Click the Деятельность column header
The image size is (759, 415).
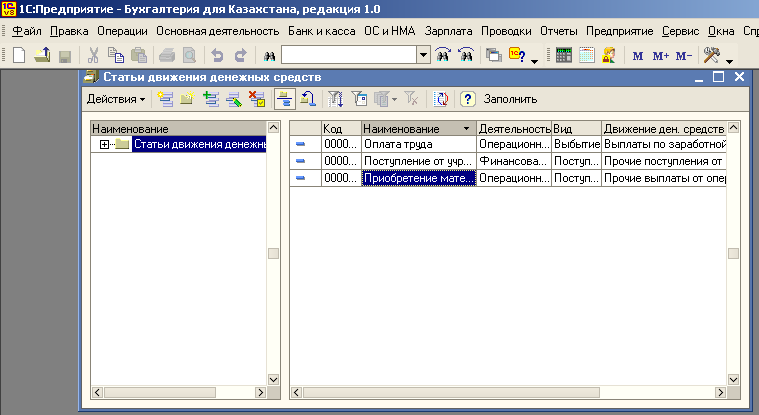click(x=514, y=129)
